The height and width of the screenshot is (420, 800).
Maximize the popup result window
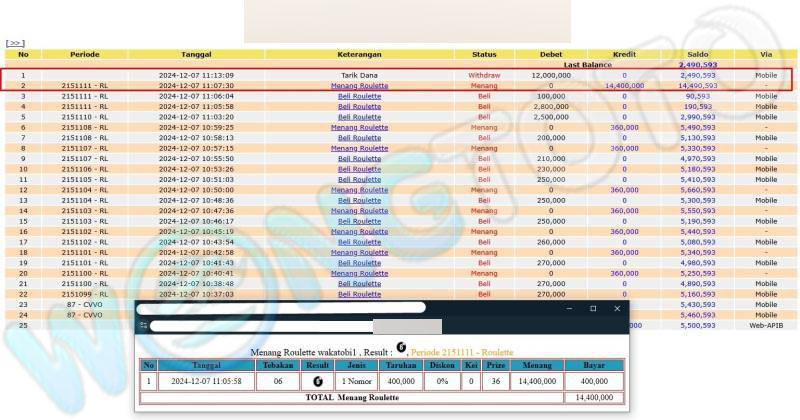(x=592, y=308)
